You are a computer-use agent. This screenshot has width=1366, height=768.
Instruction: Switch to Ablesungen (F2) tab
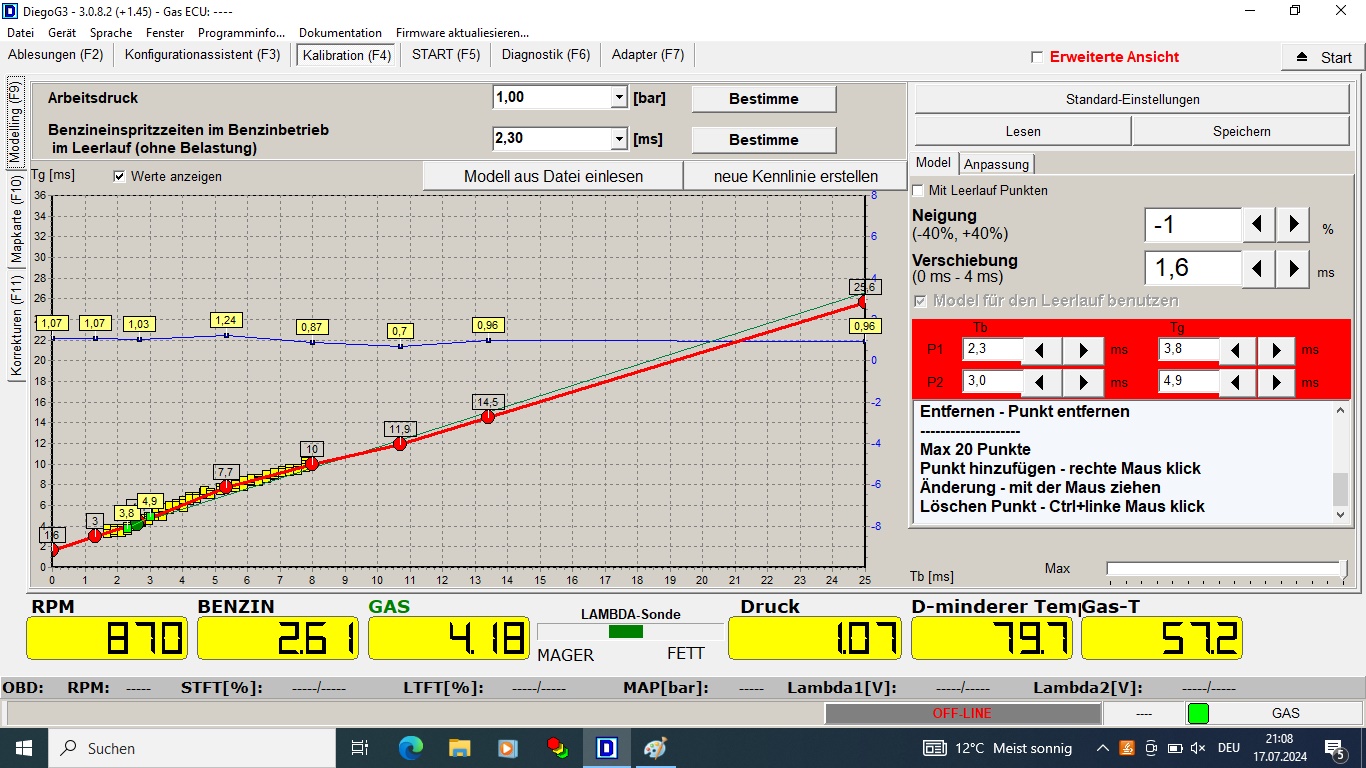coord(56,55)
